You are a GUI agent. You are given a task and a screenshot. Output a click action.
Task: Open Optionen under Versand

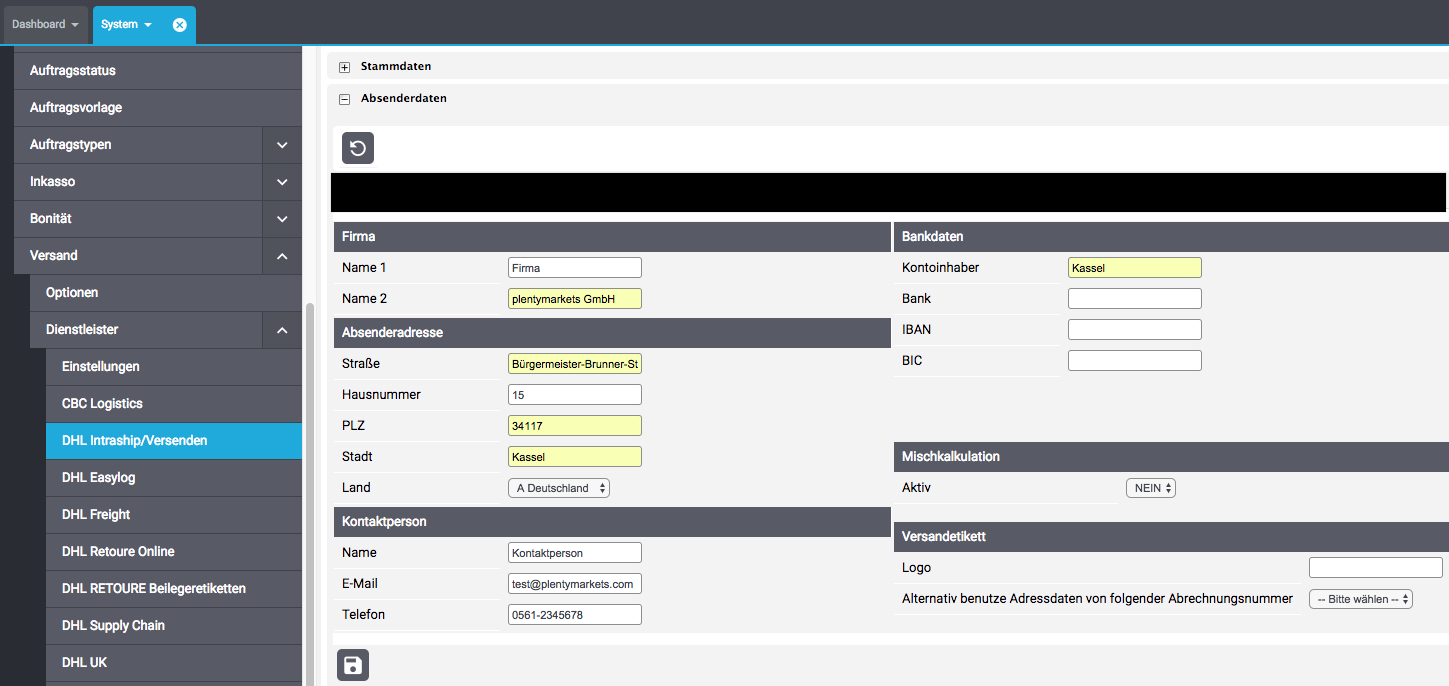[x=166, y=293]
